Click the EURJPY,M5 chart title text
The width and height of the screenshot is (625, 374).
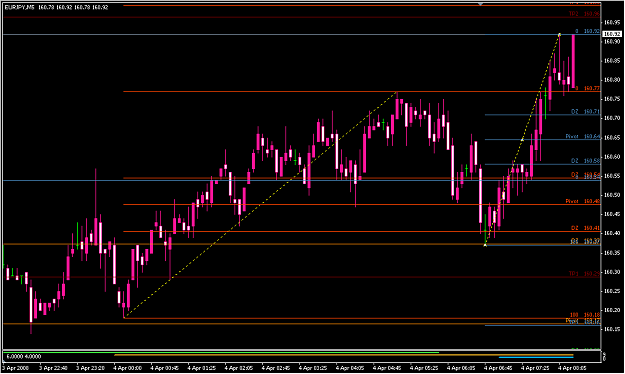pos(20,7)
